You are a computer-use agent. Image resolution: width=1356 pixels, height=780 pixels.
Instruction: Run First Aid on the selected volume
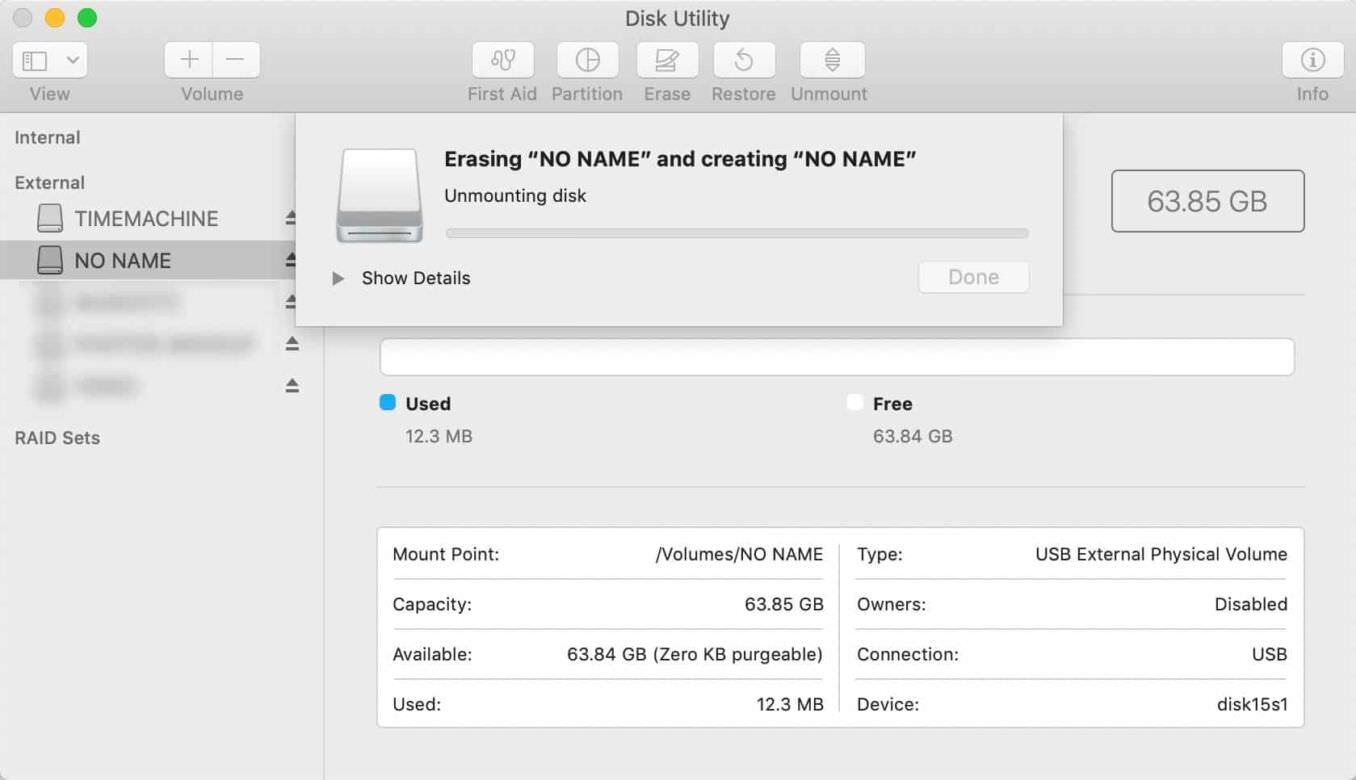pyautogui.click(x=502, y=60)
